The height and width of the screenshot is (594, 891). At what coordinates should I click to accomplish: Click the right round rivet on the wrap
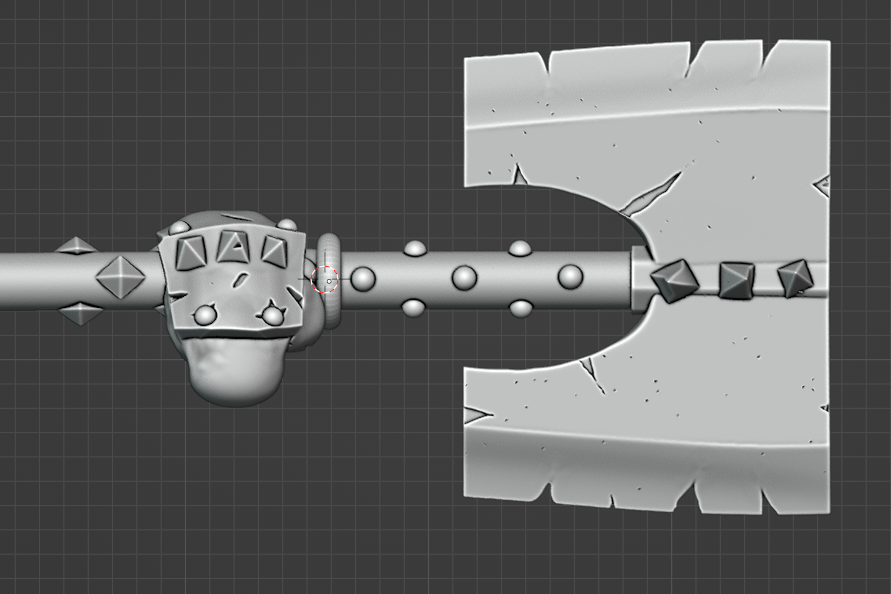(x=271, y=317)
